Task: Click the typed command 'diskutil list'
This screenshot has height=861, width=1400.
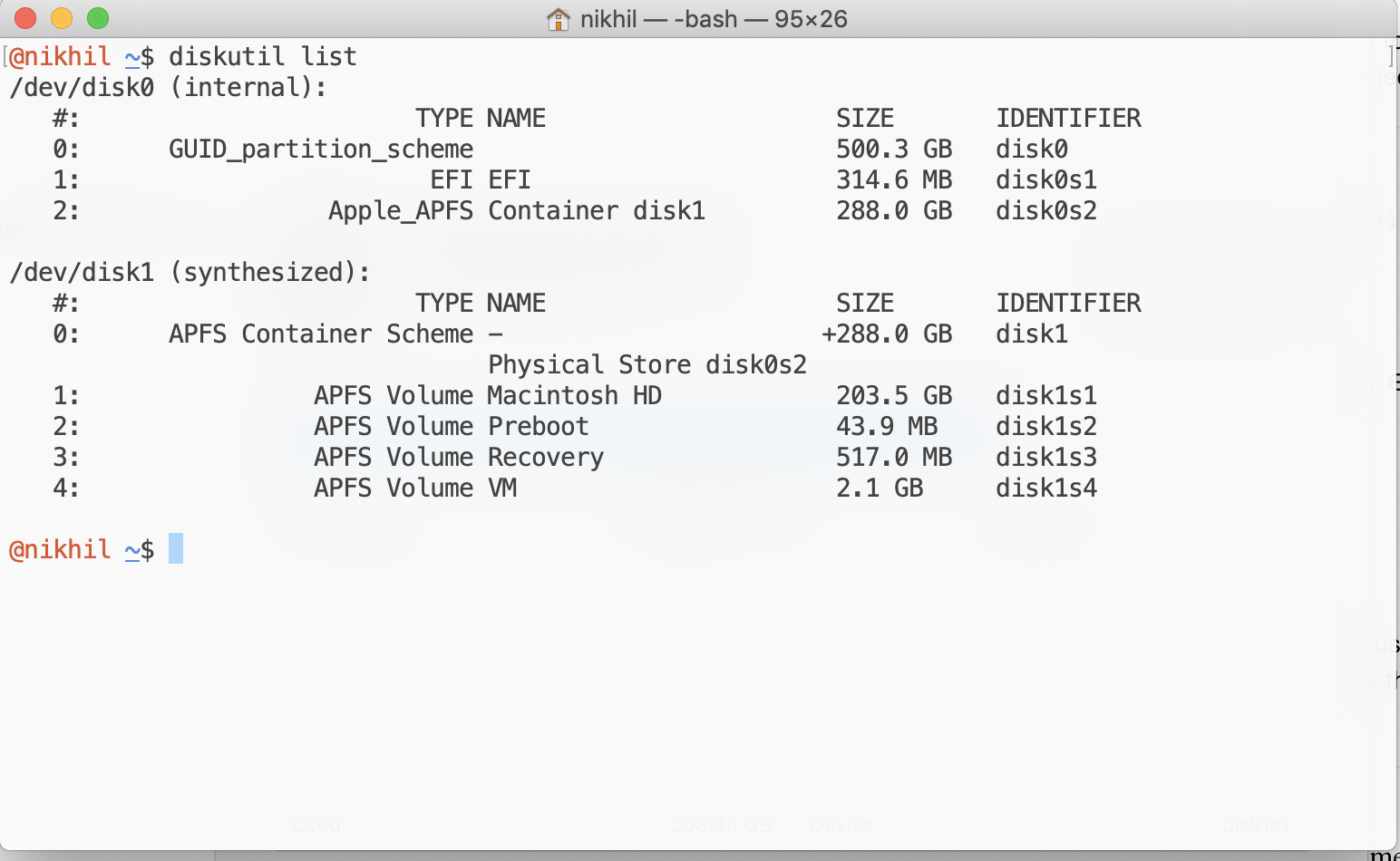Action: point(263,56)
